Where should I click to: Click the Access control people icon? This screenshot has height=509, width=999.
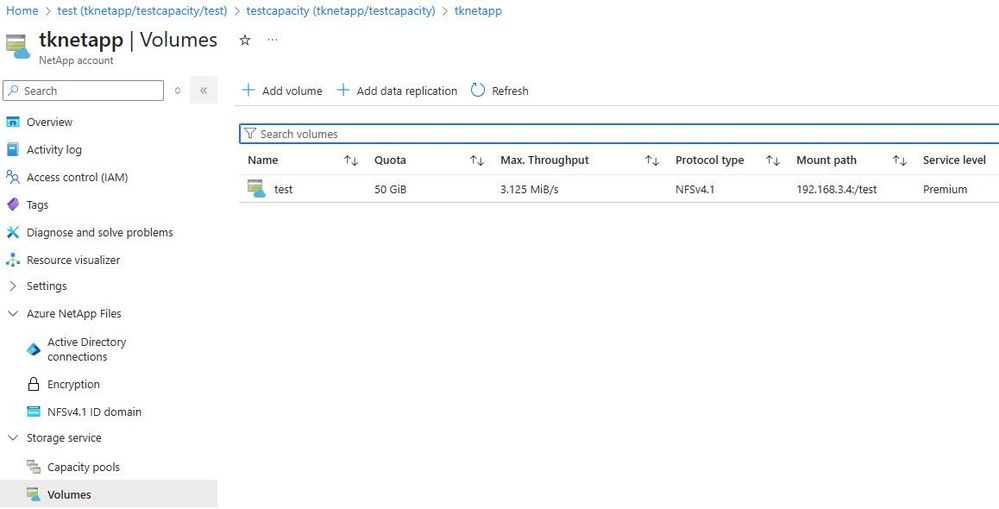pos(13,176)
